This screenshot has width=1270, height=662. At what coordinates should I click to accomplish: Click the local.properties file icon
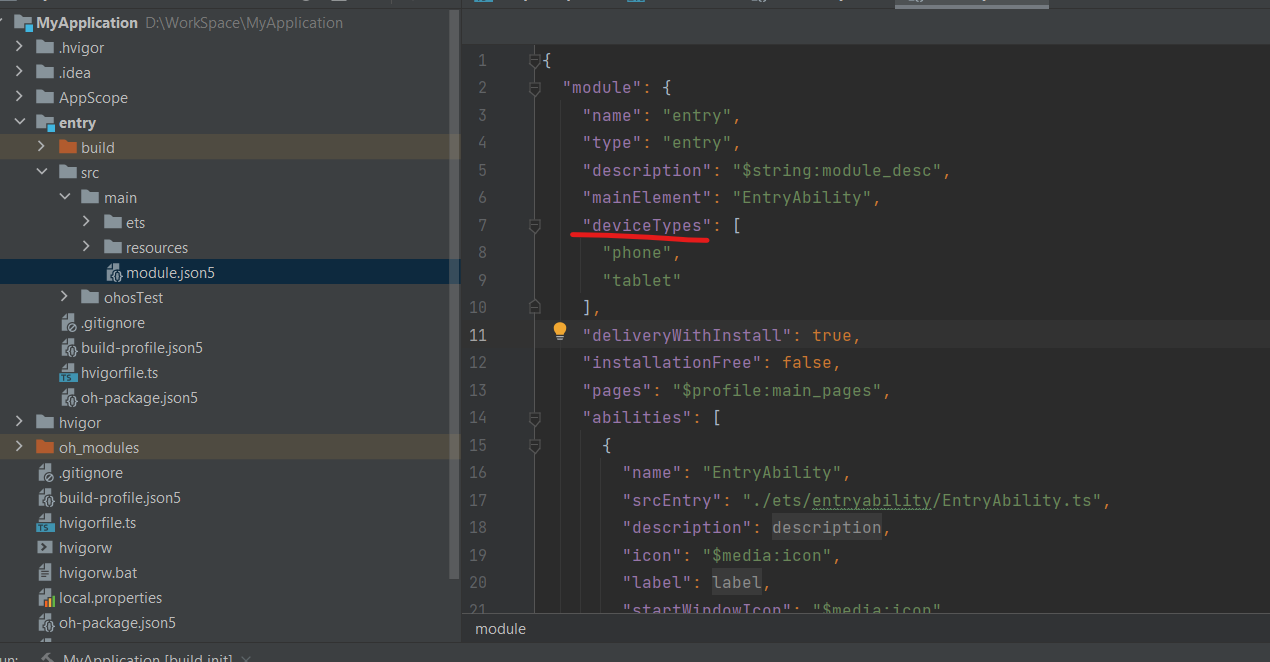45,598
